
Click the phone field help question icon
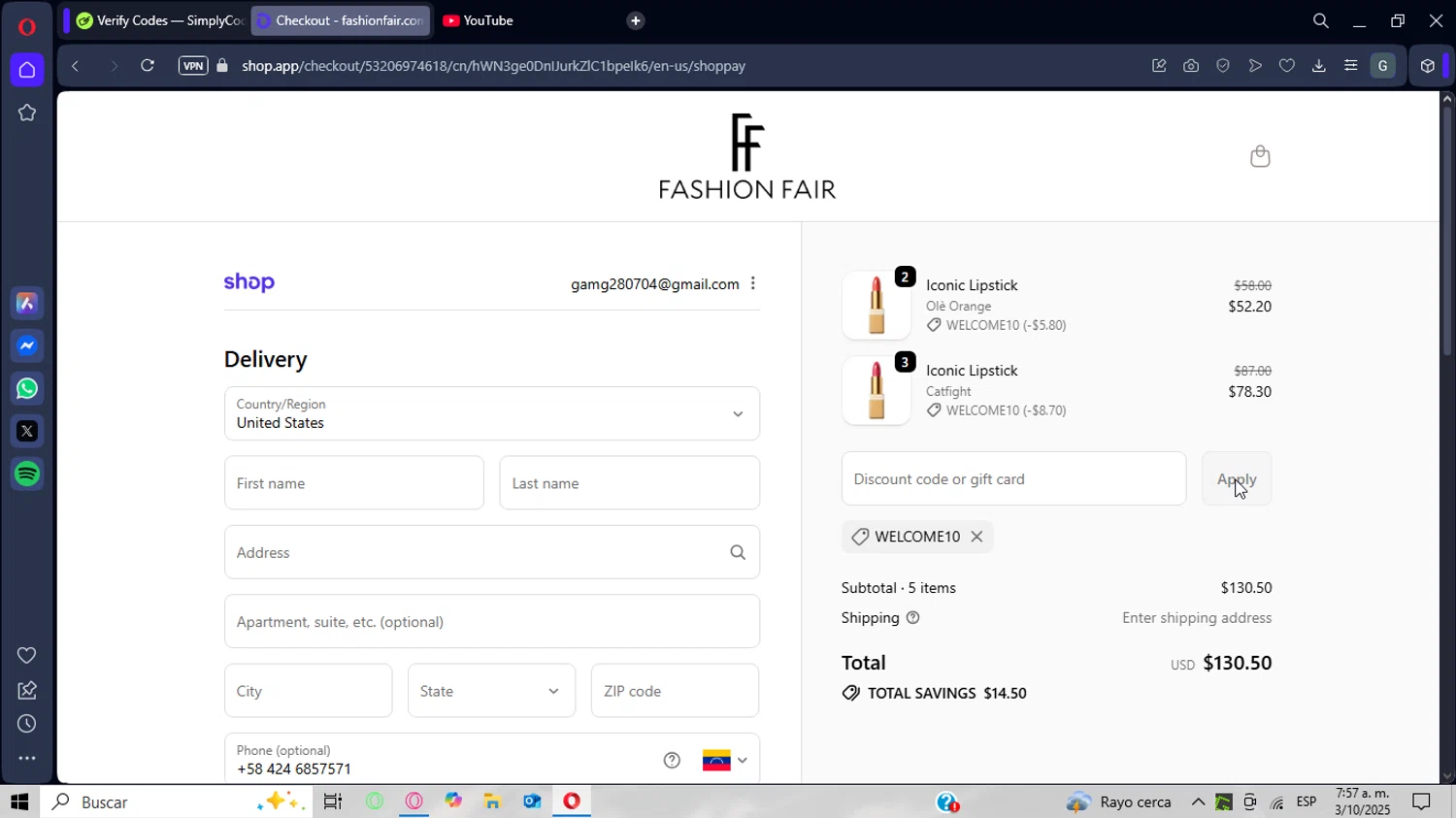click(x=672, y=760)
